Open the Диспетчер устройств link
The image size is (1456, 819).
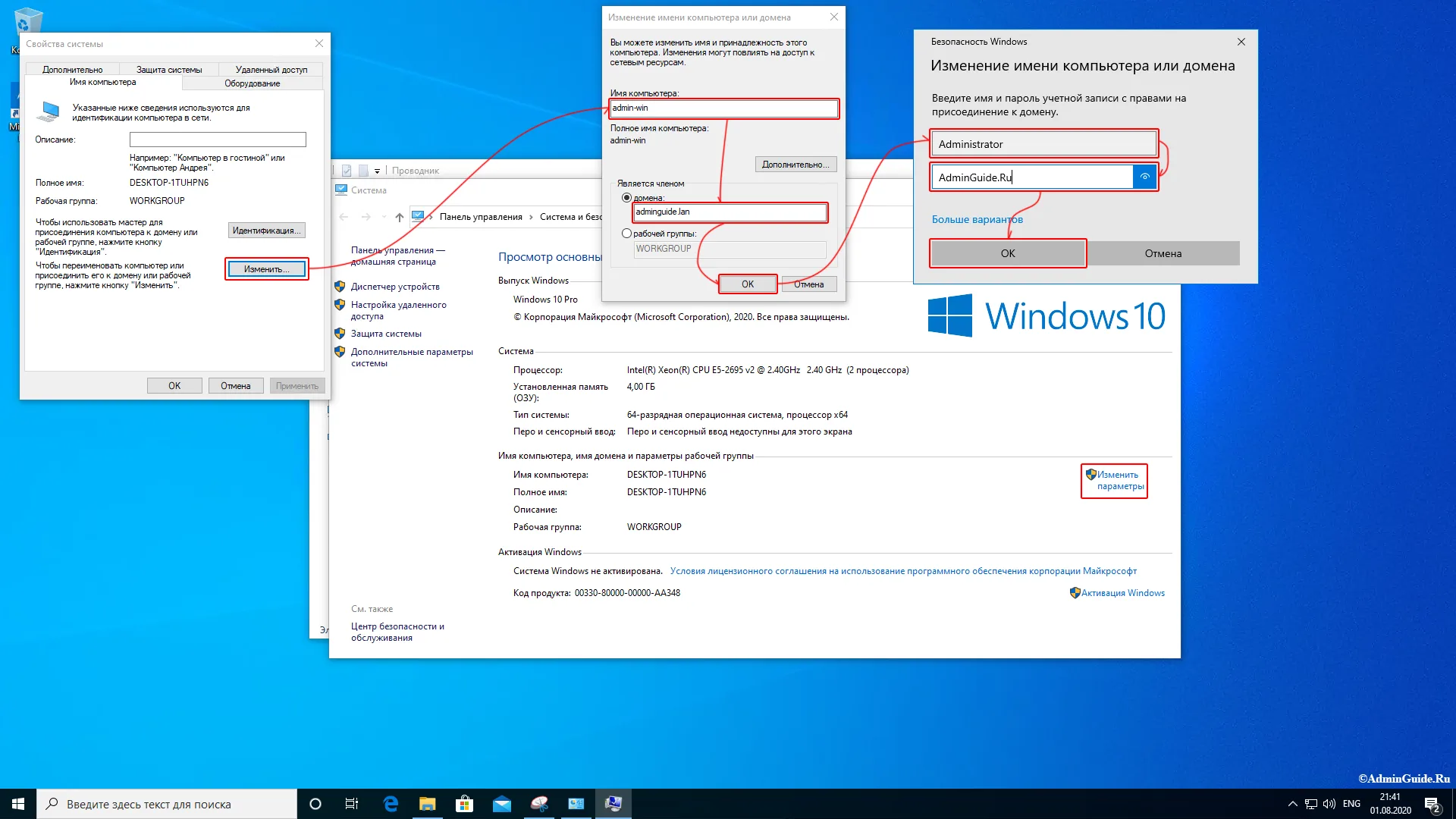tap(395, 287)
